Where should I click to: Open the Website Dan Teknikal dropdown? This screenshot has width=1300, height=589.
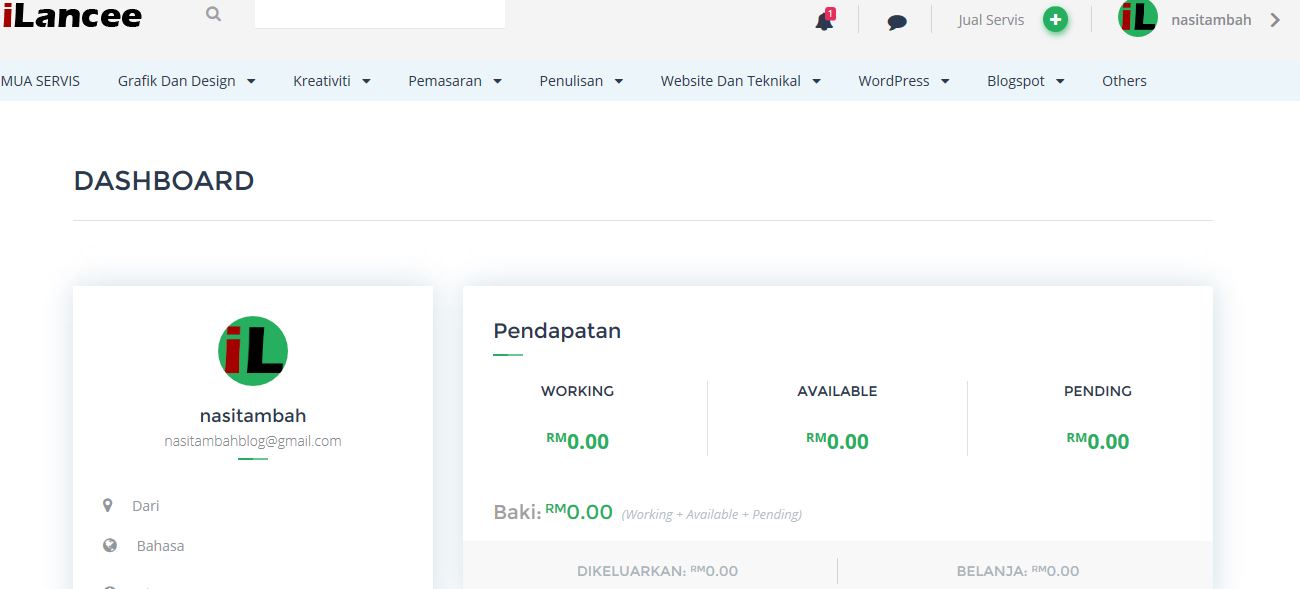pyautogui.click(x=741, y=81)
